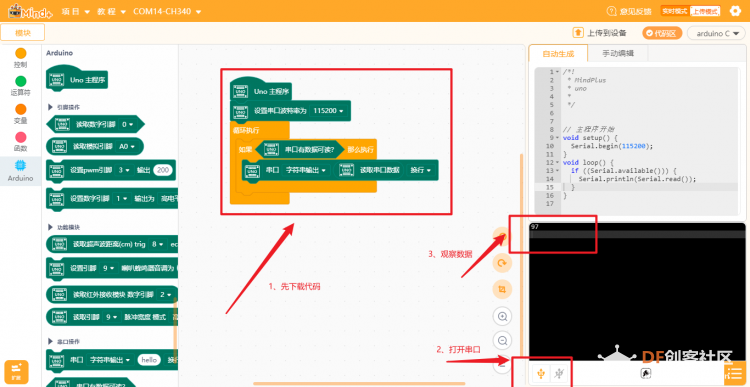Click the hello text field in 串口 block
The image size is (750, 387).
point(149,360)
